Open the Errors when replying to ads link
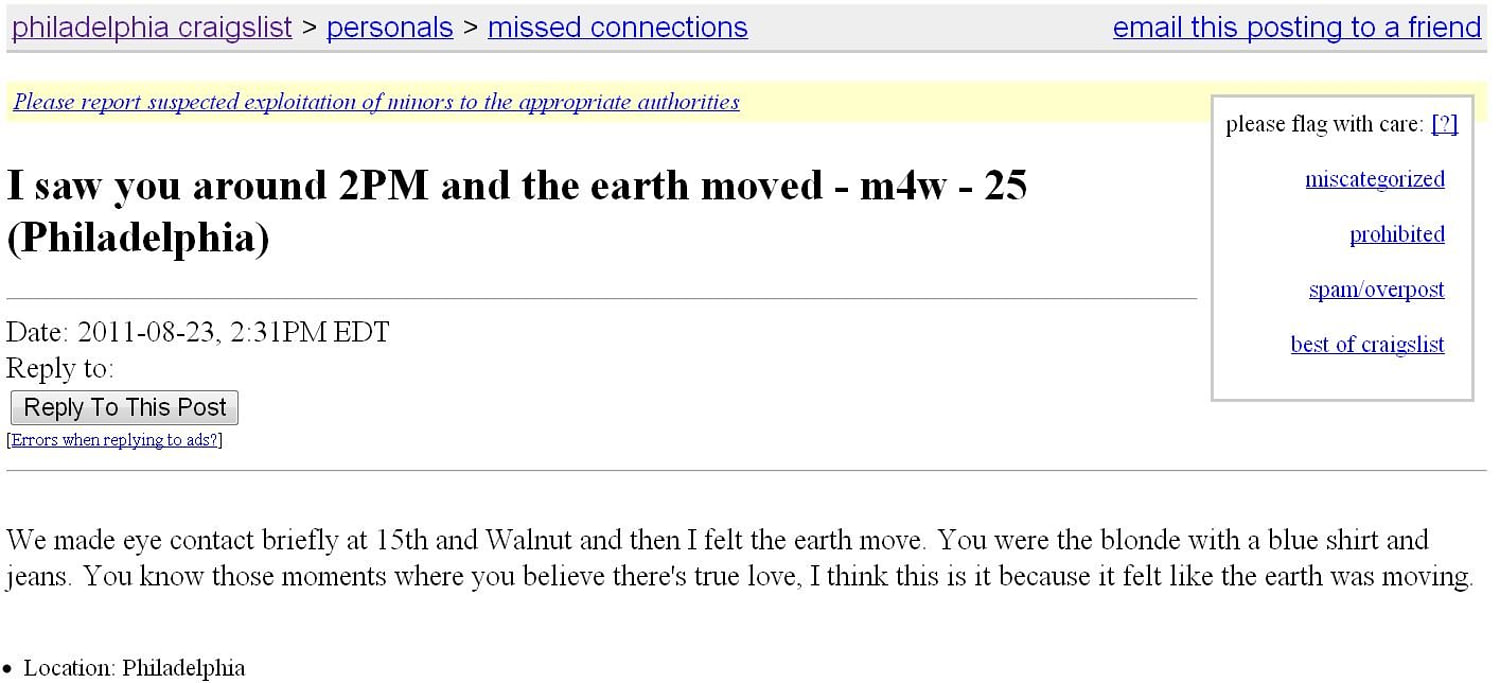 pos(114,440)
